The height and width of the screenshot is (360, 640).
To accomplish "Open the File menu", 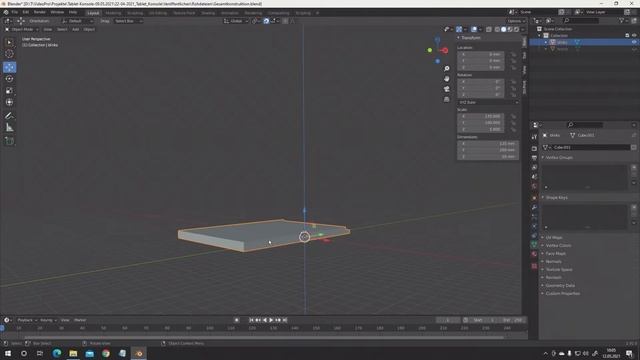I will tap(15, 12).
